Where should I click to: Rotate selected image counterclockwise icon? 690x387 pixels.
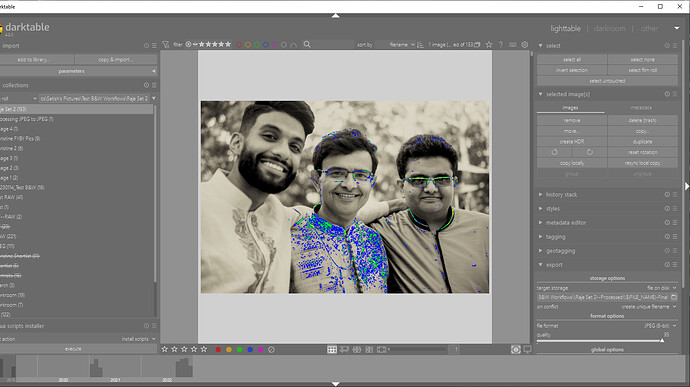click(x=554, y=152)
